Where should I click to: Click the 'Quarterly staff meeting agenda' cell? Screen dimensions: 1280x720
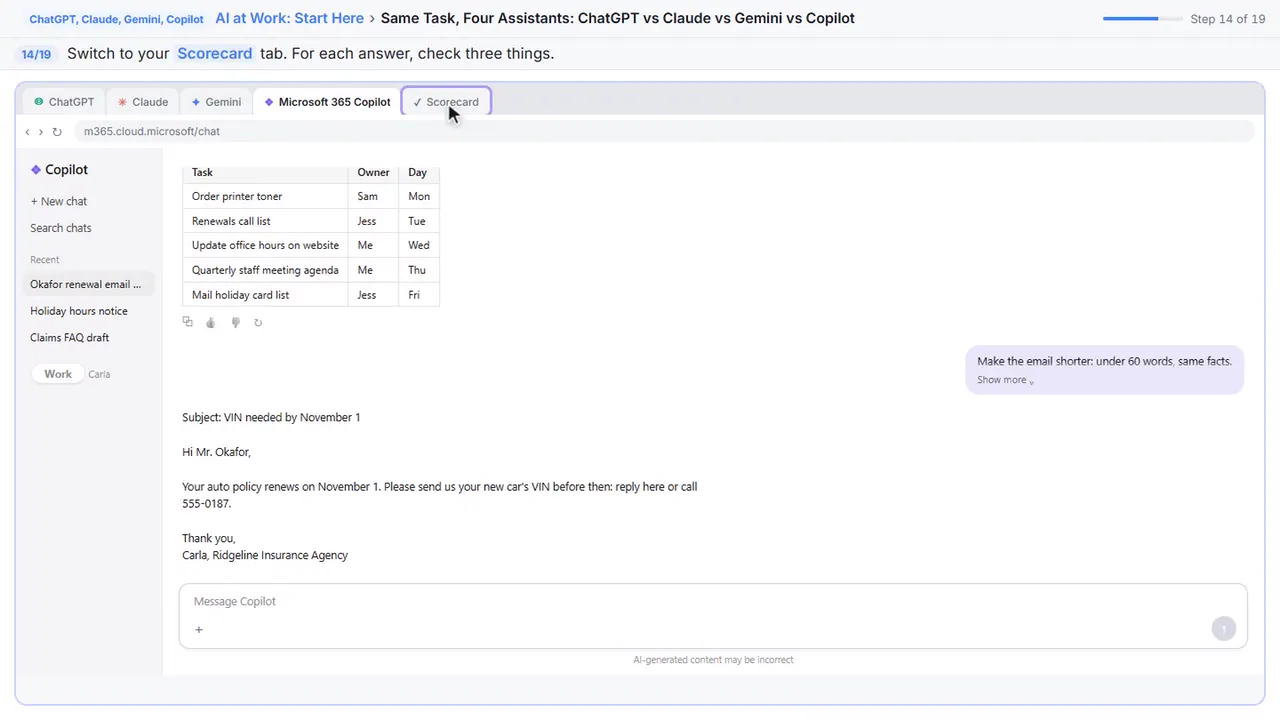[x=265, y=270]
